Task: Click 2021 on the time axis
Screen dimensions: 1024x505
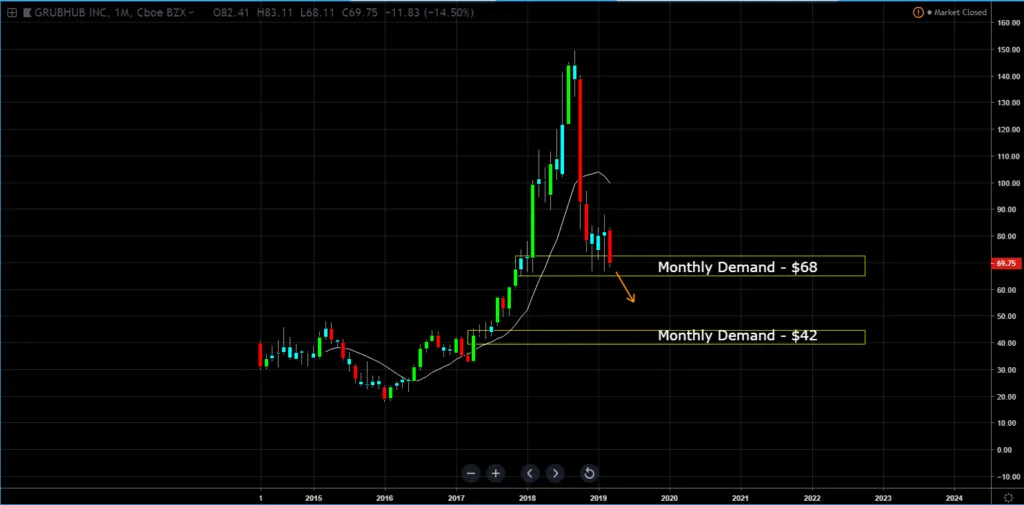Action: tap(741, 497)
